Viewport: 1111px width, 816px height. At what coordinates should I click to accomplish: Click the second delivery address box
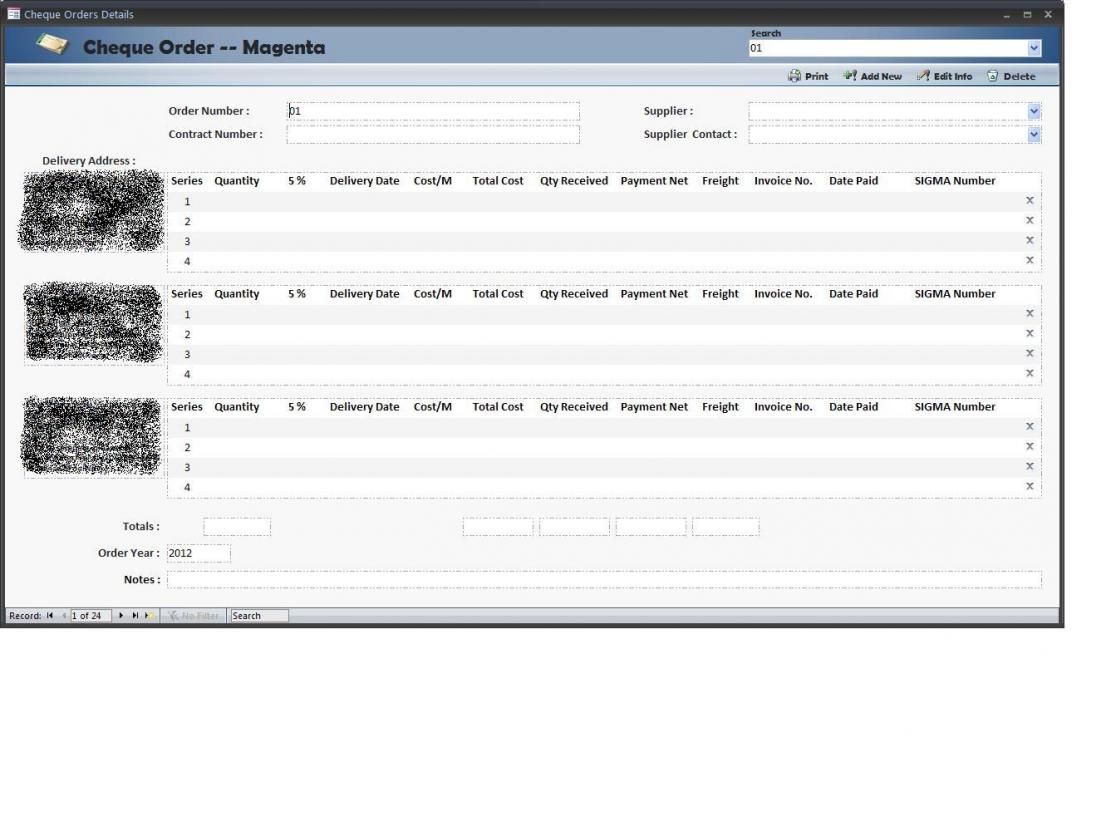pos(93,324)
